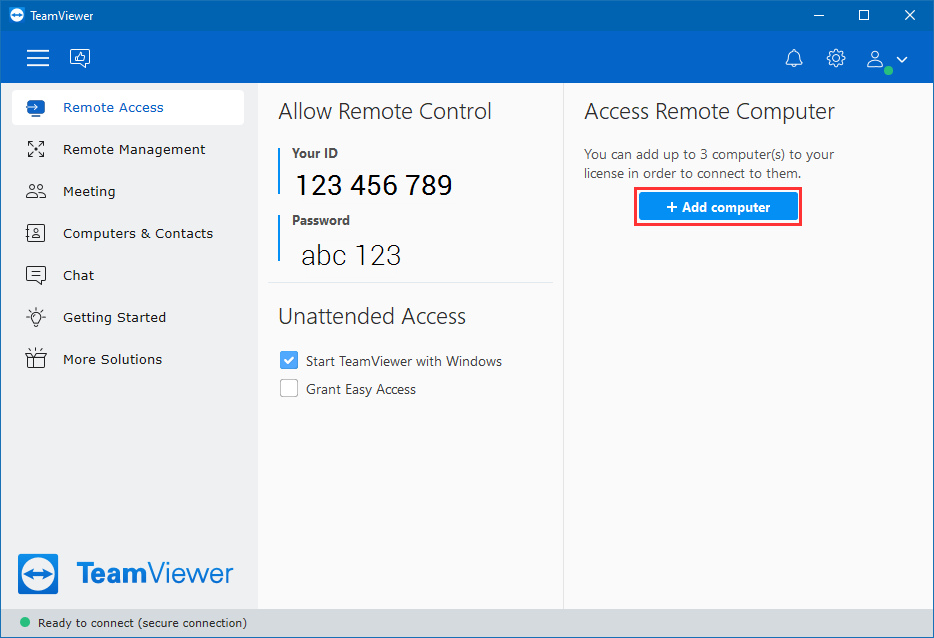Viewport: 934px width, 638px height.
Task: Open the hamburger menu icon
Action: [38, 58]
